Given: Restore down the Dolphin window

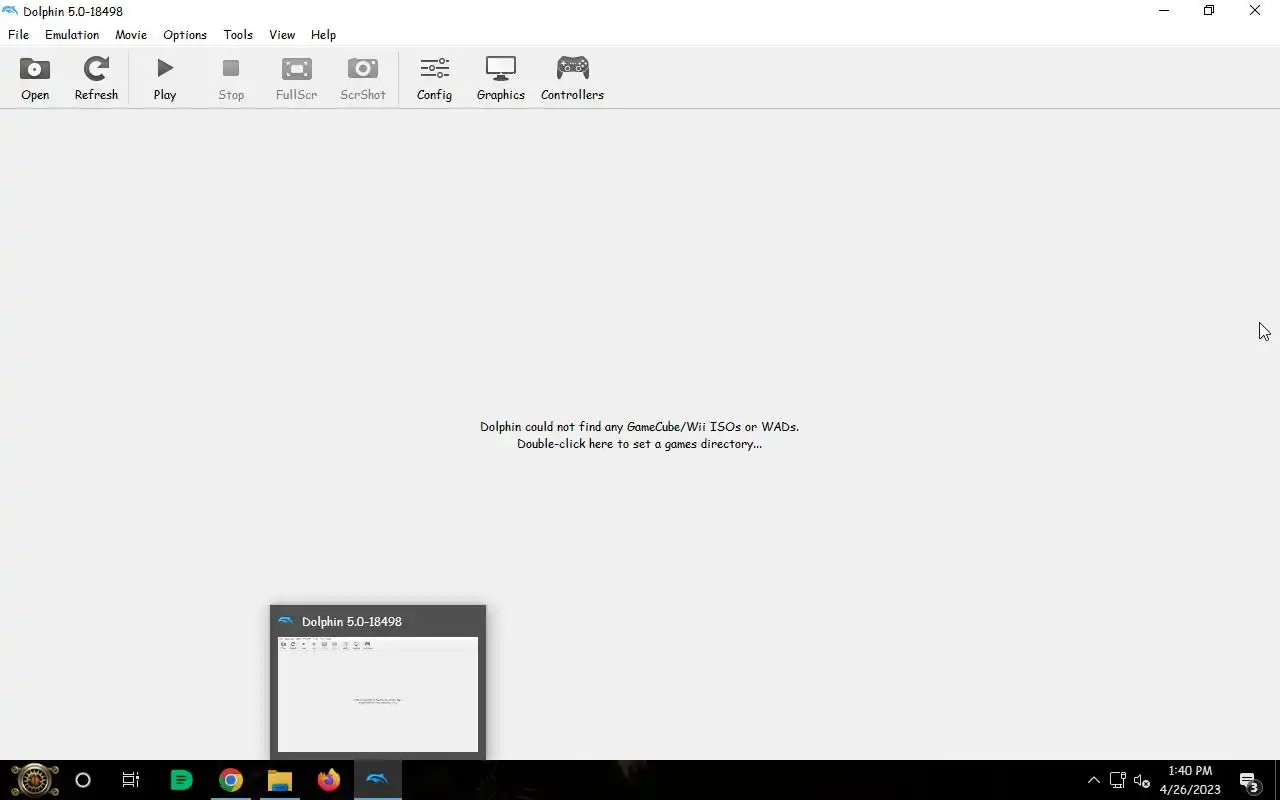Looking at the screenshot, I should 1209,11.
